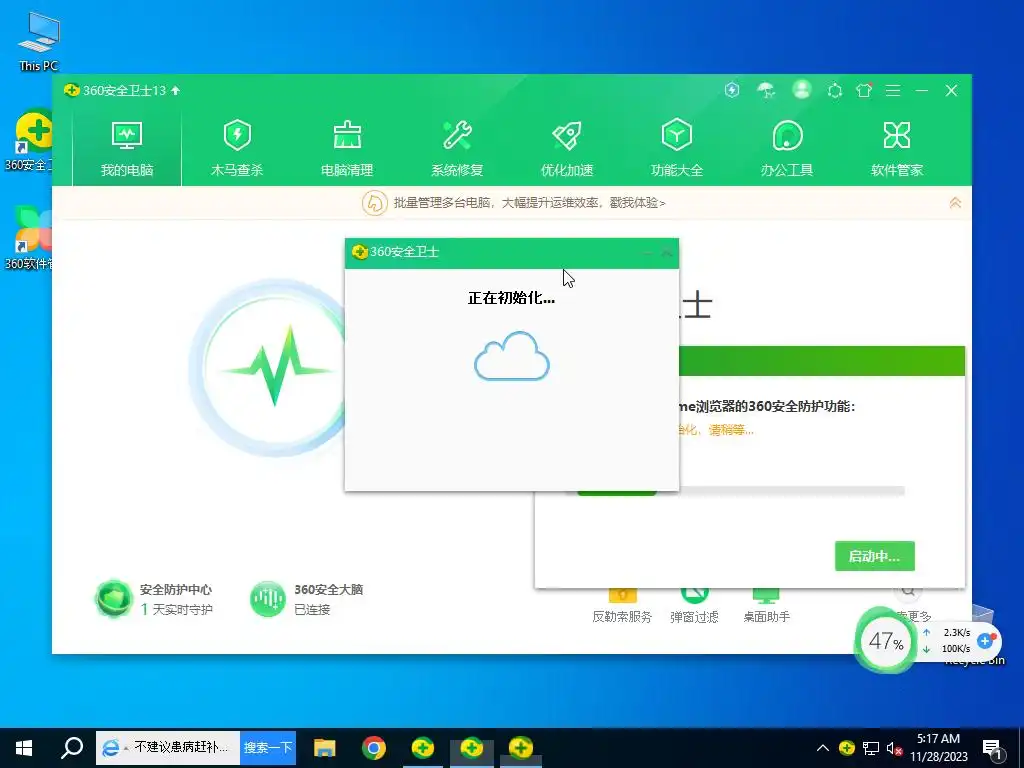1024x768 pixels.
Task: Show hidden tray icons chevron
Action: pos(823,748)
